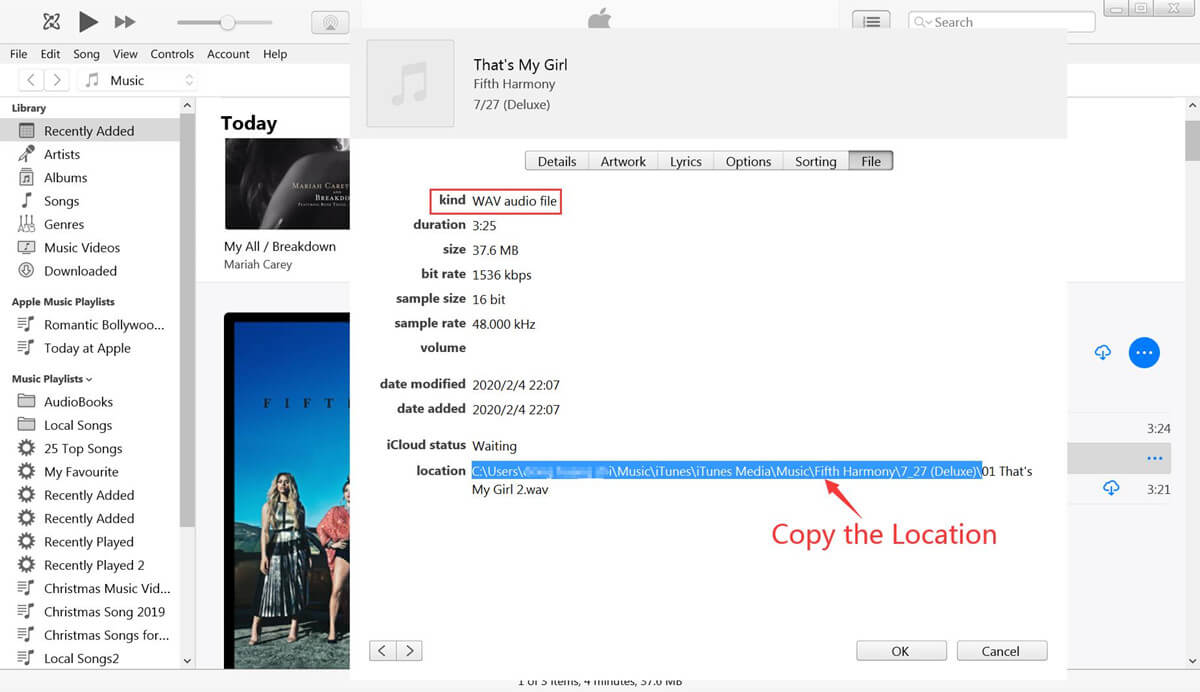The width and height of the screenshot is (1200, 692).
Task: Select Recently Added in Library
Action: pyautogui.click(x=89, y=131)
